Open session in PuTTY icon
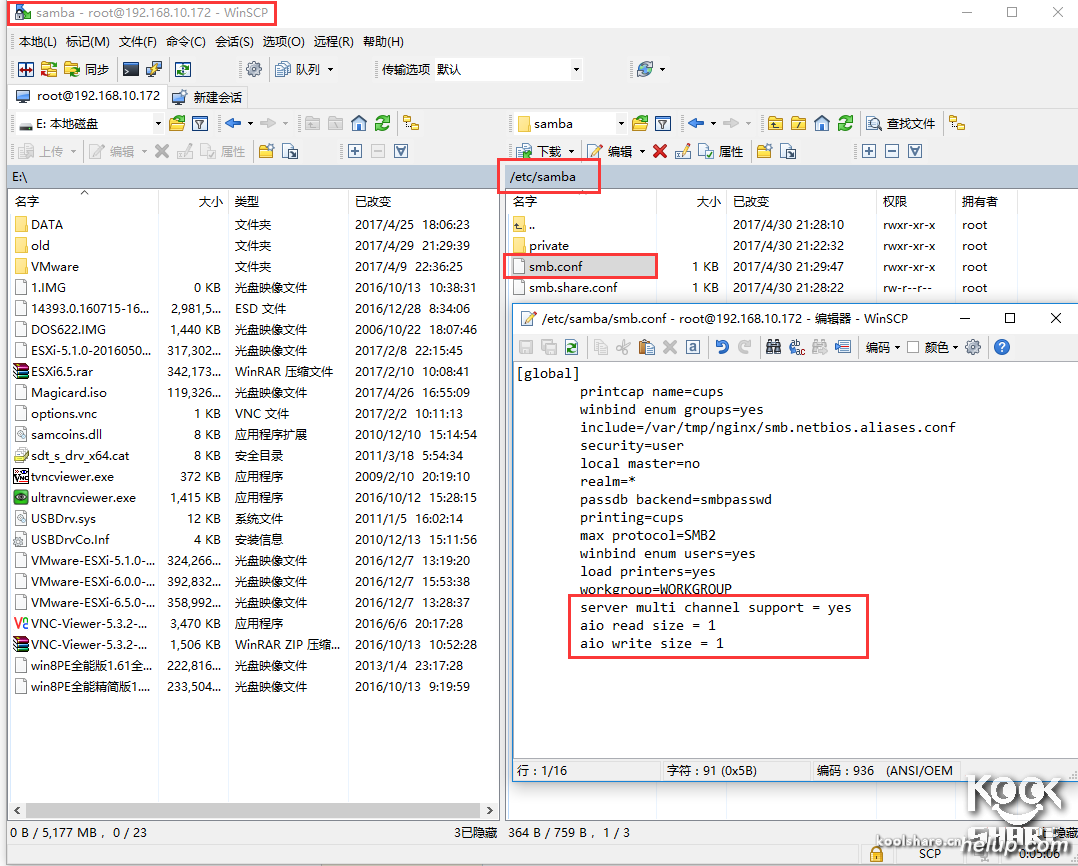The width and height of the screenshot is (1078, 866). 154,69
